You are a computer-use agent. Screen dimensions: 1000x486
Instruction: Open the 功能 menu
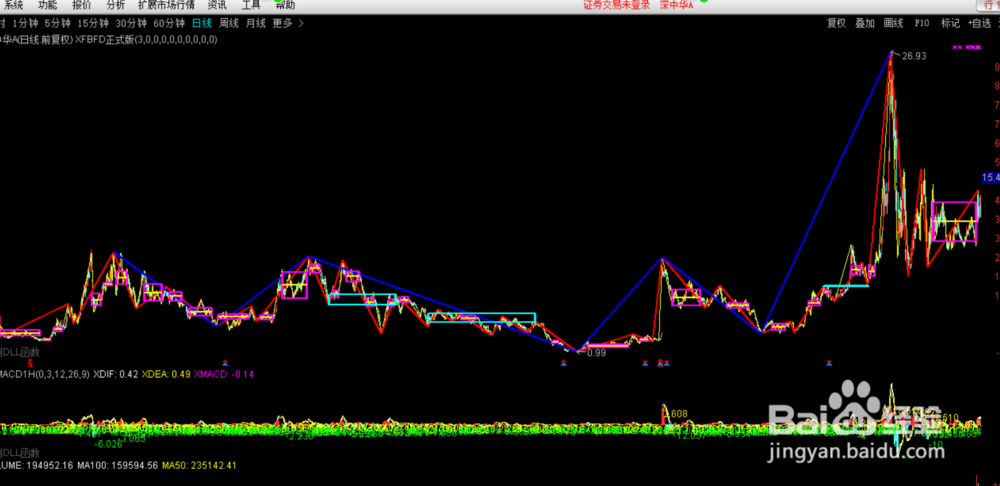click(x=47, y=6)
